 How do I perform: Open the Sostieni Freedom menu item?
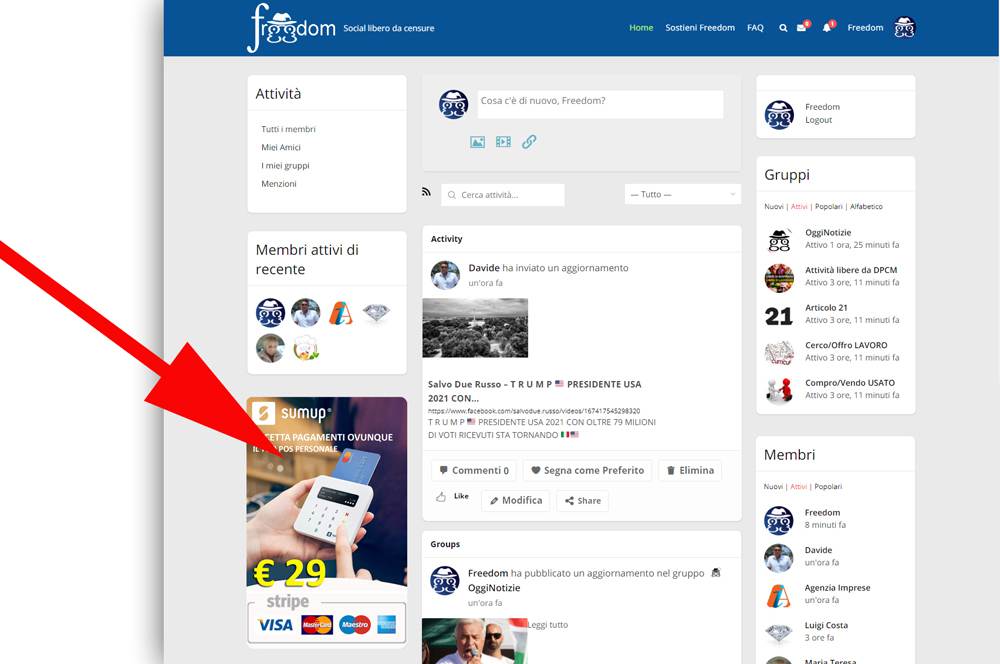pos(700,27)
